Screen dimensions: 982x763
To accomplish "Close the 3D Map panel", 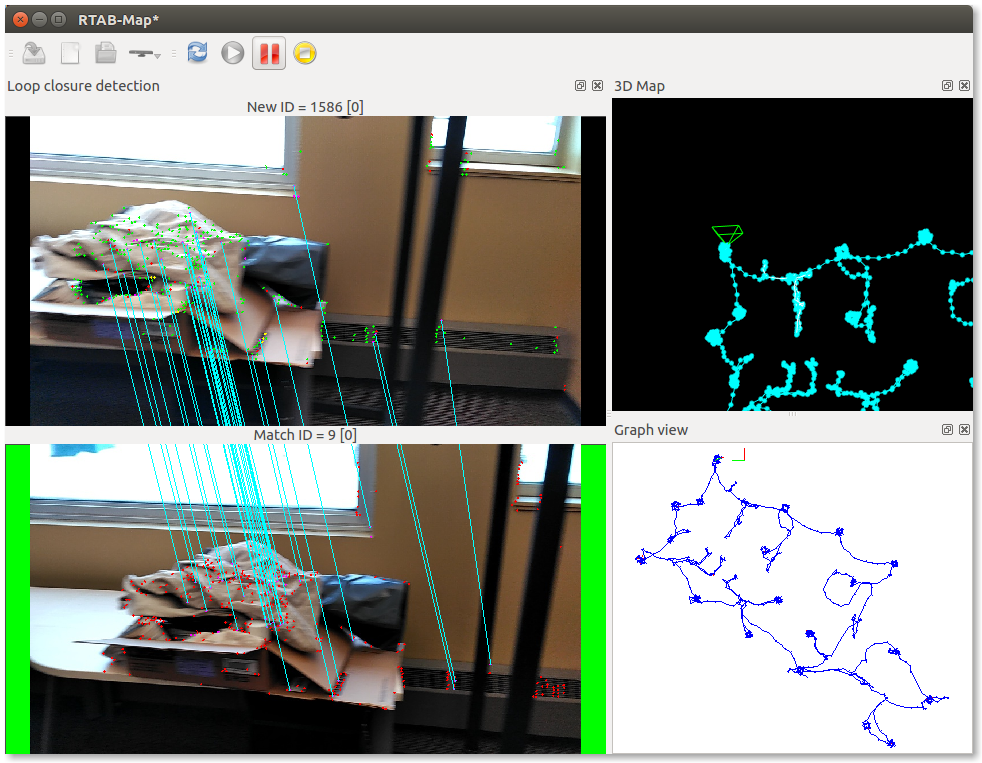I will pos(964,86).
